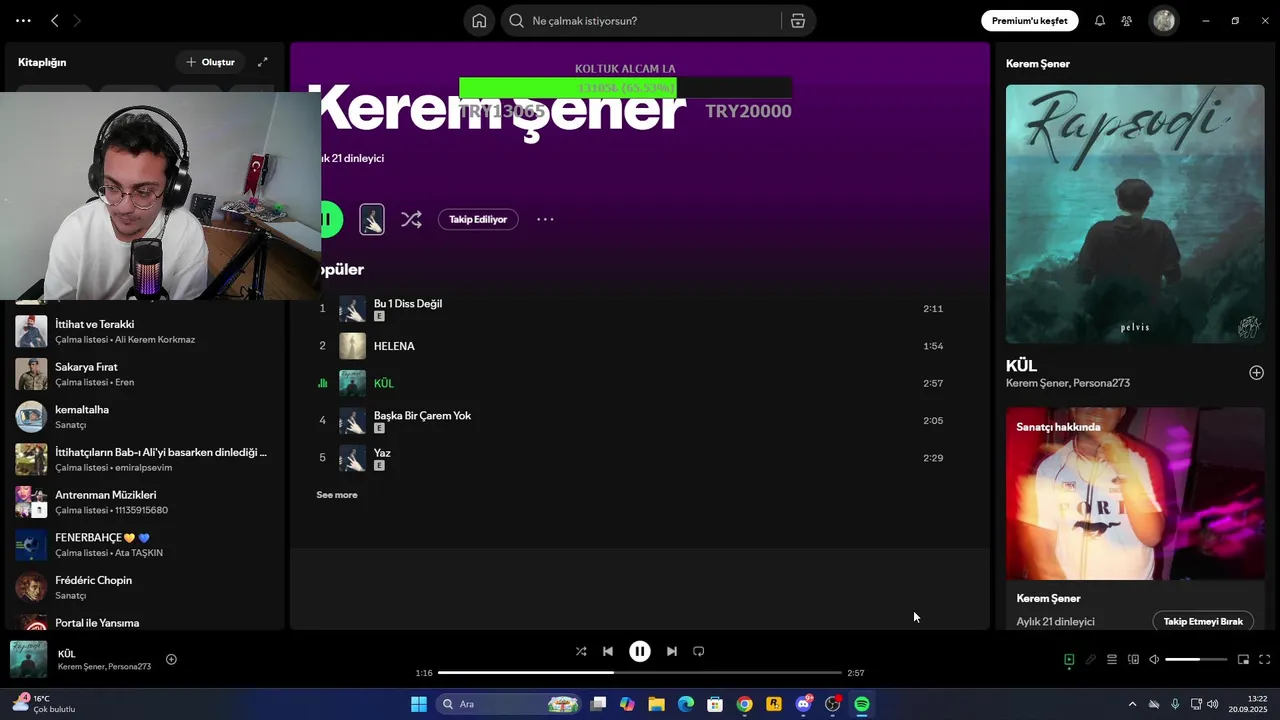The width and height of the screenshot is (1280, 720).
Task: Toggle shuffle in the player bar
Action: (x=581, y=651)
